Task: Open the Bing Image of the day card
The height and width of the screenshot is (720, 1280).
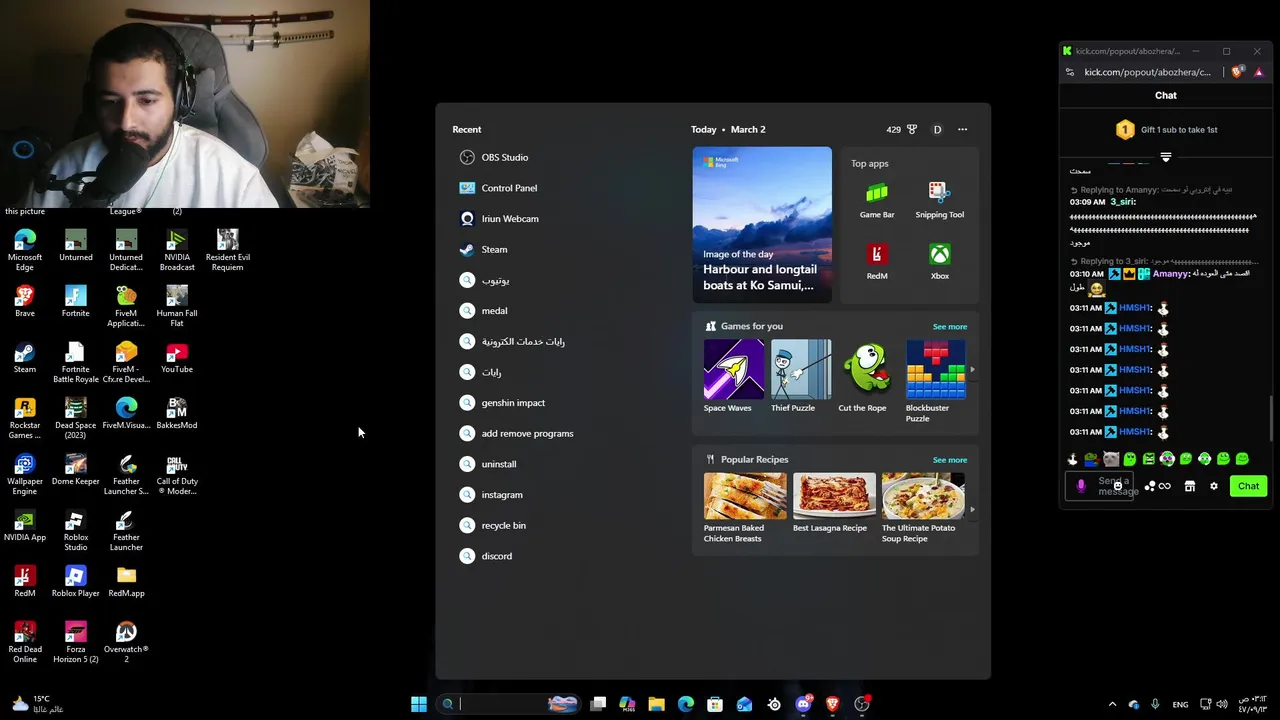Action: click(x=762, y=224)
